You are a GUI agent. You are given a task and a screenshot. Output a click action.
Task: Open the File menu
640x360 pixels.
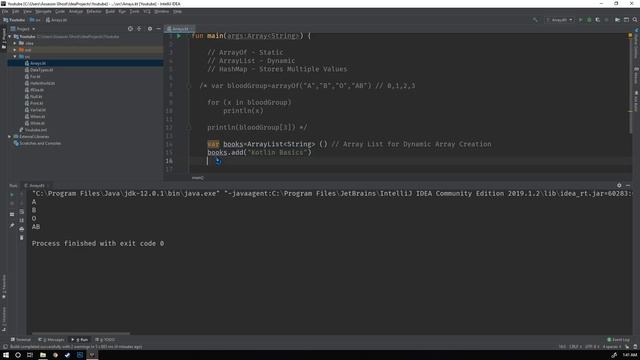pos(5,11)
